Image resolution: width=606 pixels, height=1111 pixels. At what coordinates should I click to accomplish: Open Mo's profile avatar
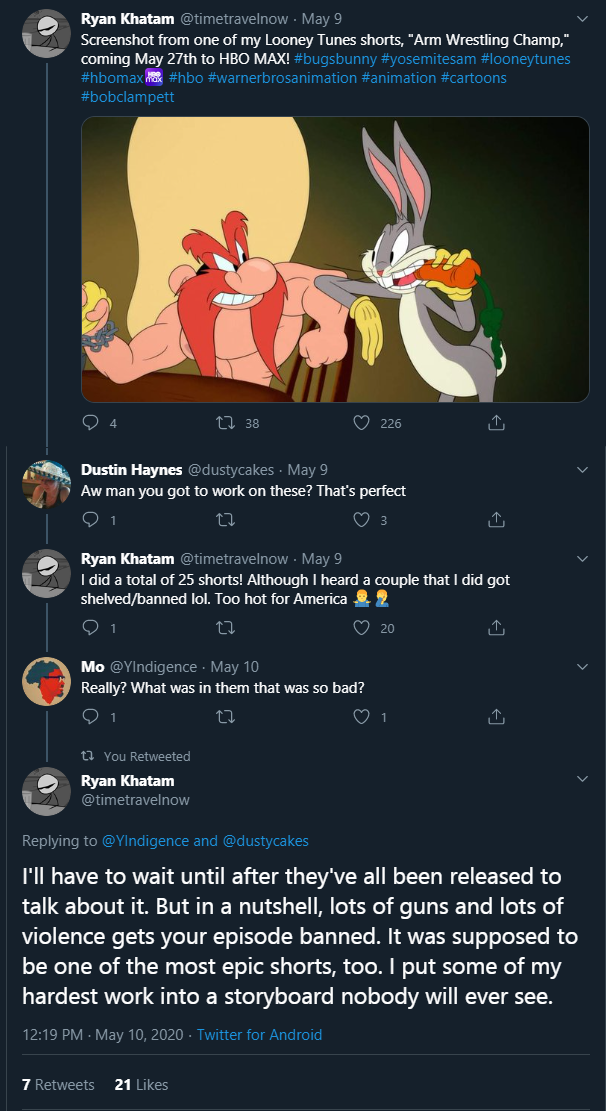coord(46,683)
